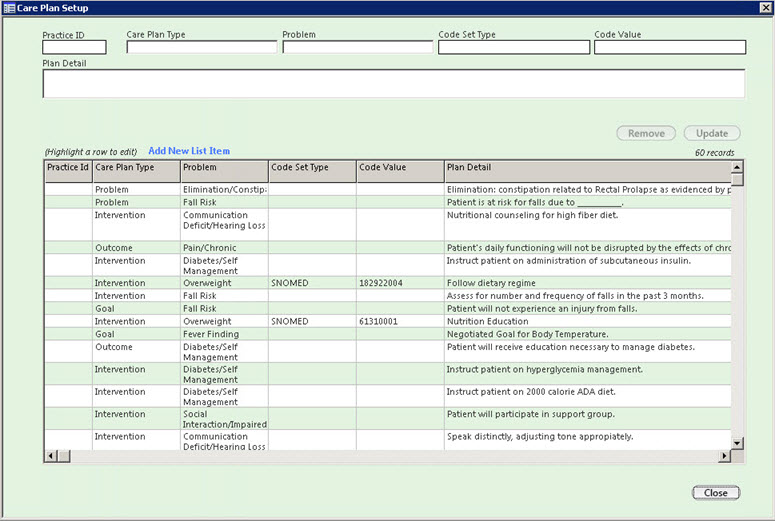Select 'Nutritional counseling for high fiber diet' row

(388, 224)
